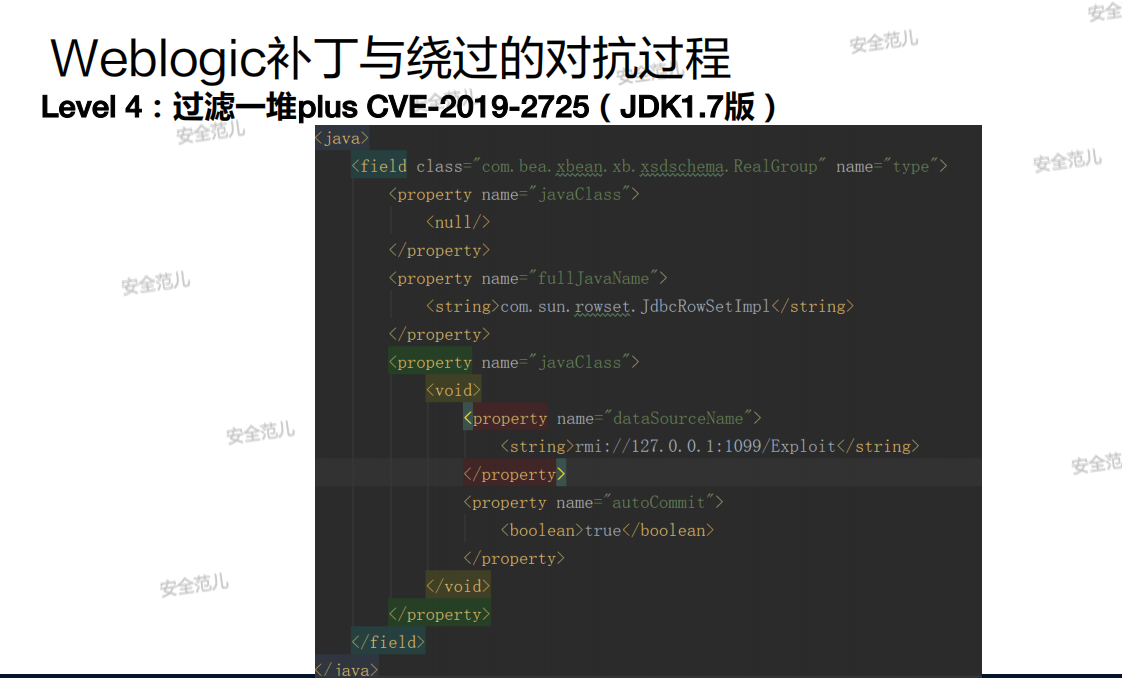Select the string "com.sun.rowset.JdbcRowSetImpl"
Image resolution: width=1122 pixels, height=678 pixels.
click(x=635, y=306)
